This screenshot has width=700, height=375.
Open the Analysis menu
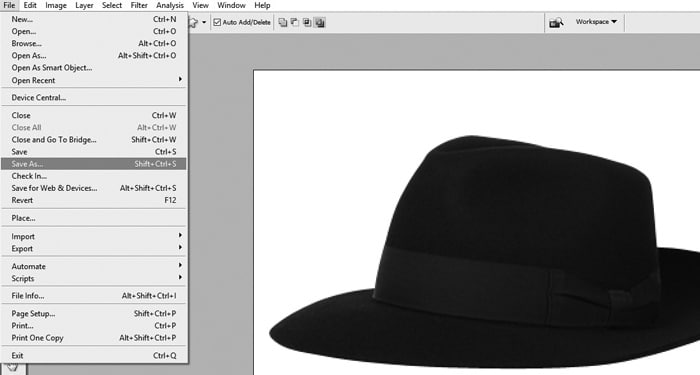[x=170, y=5]
